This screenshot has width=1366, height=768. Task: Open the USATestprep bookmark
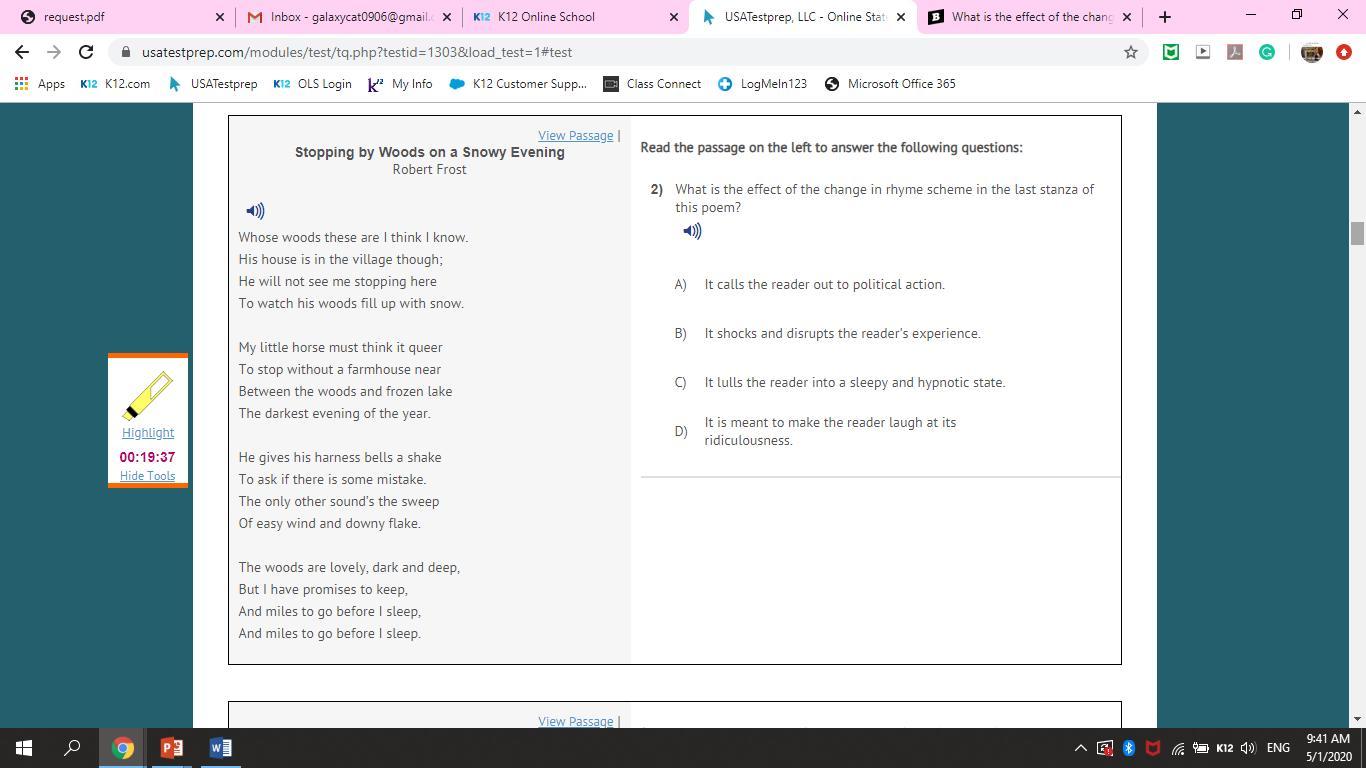coord(213,84)
